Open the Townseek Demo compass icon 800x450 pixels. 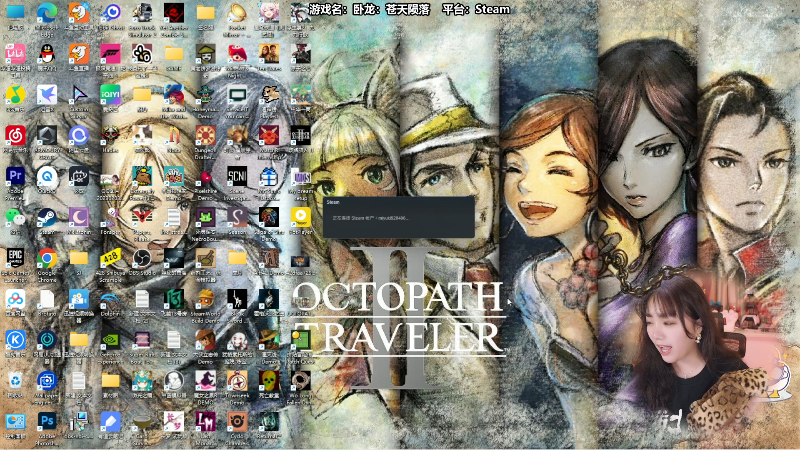click(237, 381)
